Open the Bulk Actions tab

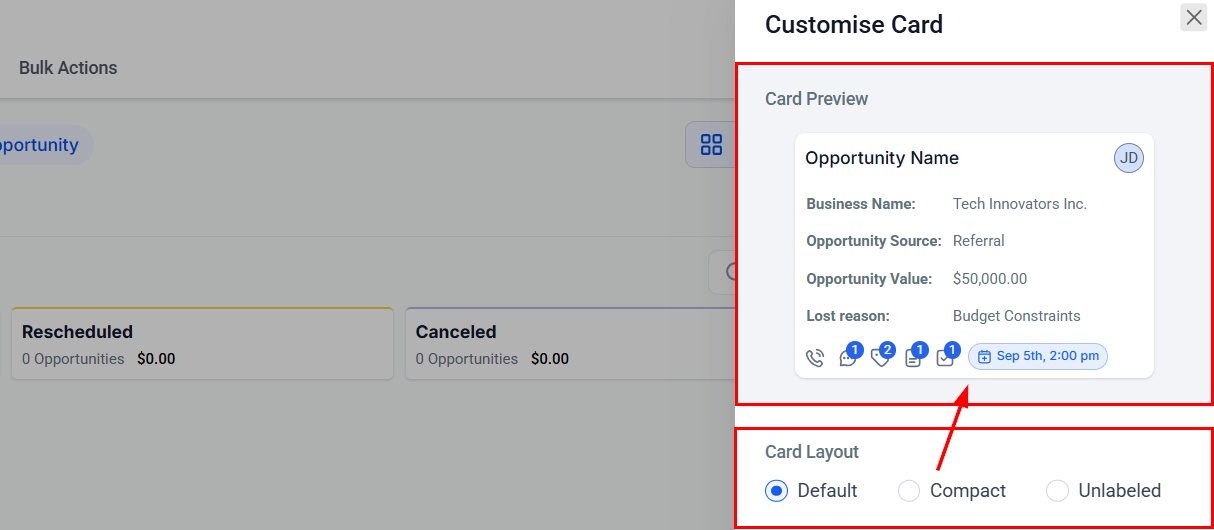click(68, 68)
